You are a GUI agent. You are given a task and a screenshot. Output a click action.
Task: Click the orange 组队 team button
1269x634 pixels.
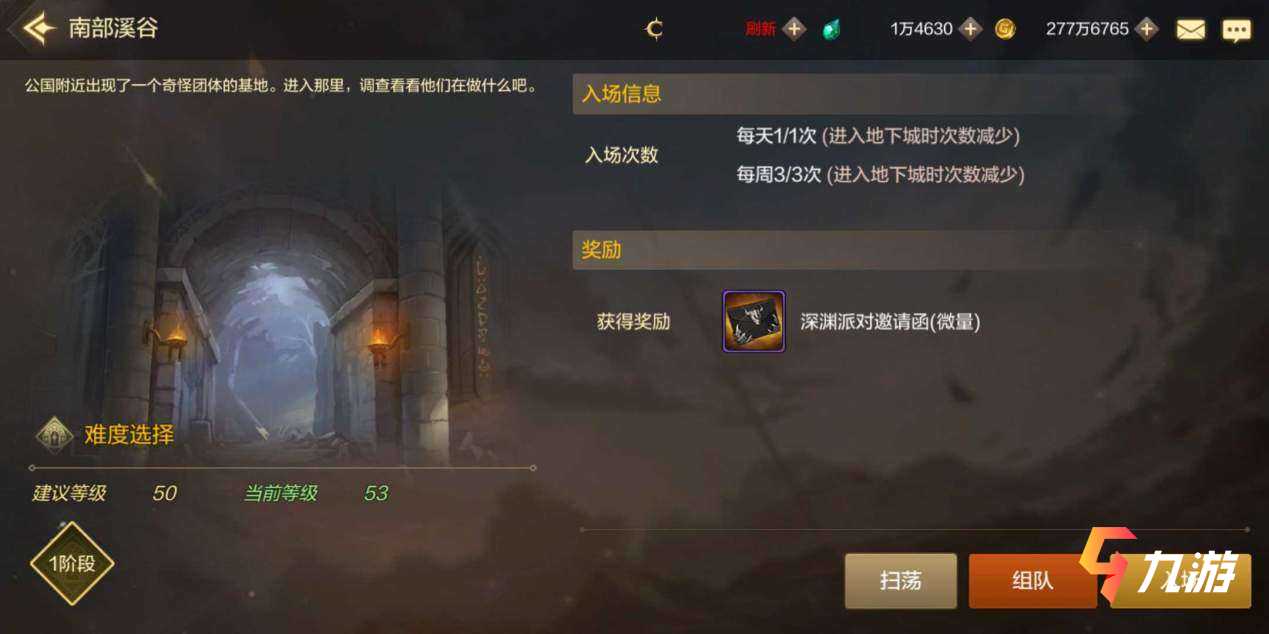point(1033,581)
